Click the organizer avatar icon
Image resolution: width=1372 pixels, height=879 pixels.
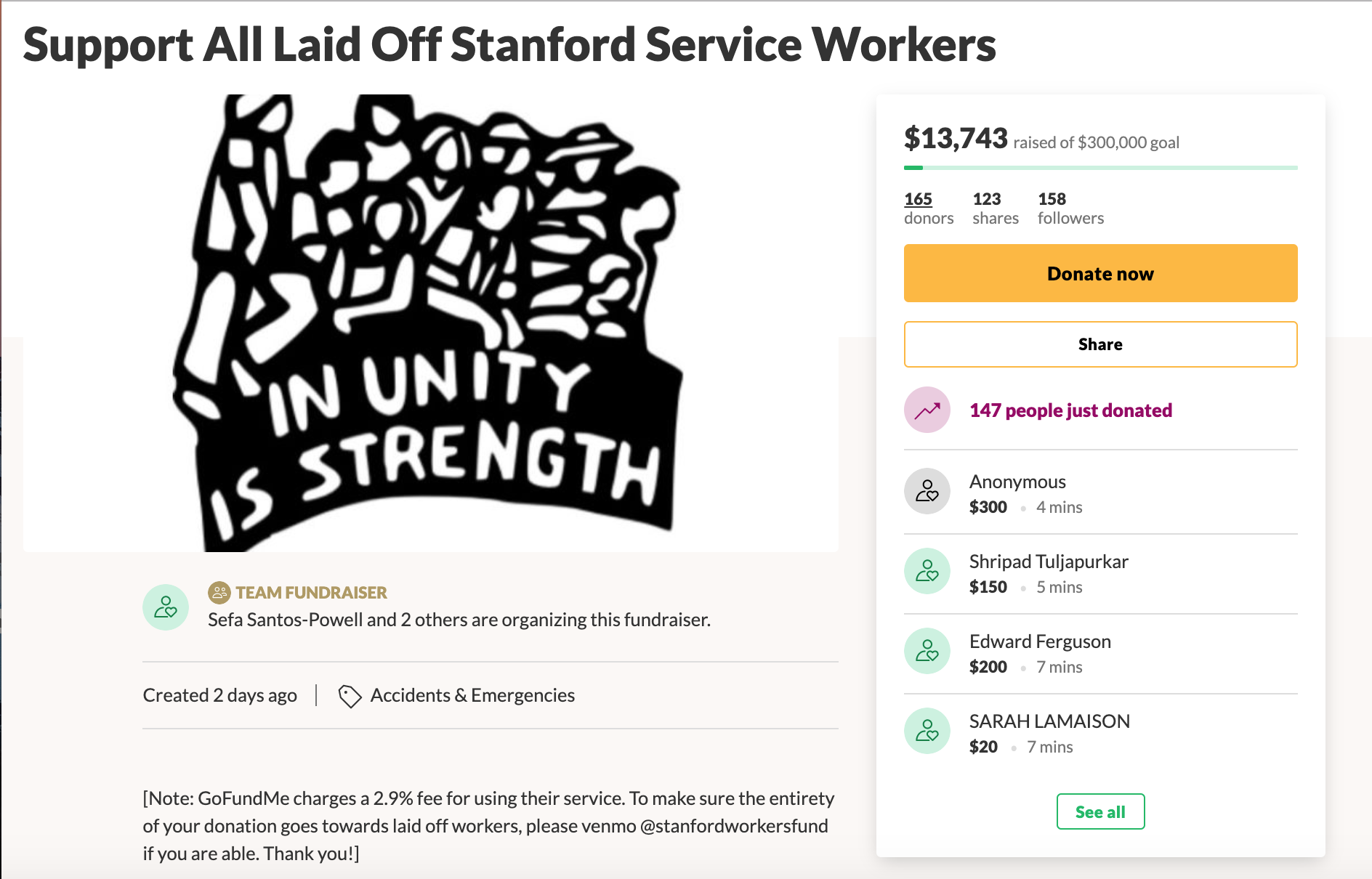pyautogui.click(x=166, y=607)
